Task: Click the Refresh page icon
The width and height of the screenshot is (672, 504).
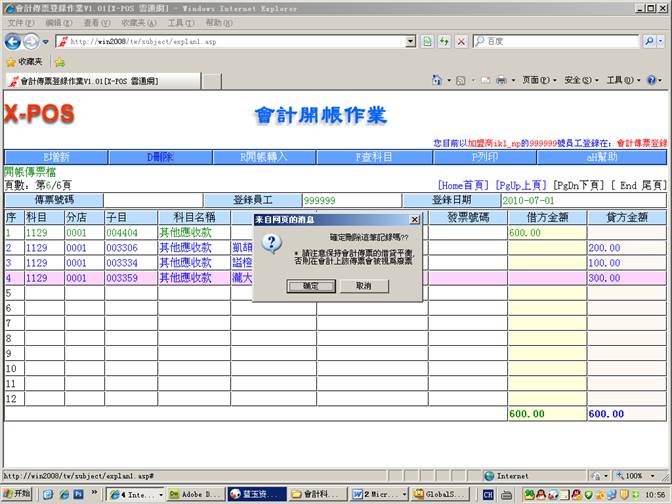Action: point(443,41)
